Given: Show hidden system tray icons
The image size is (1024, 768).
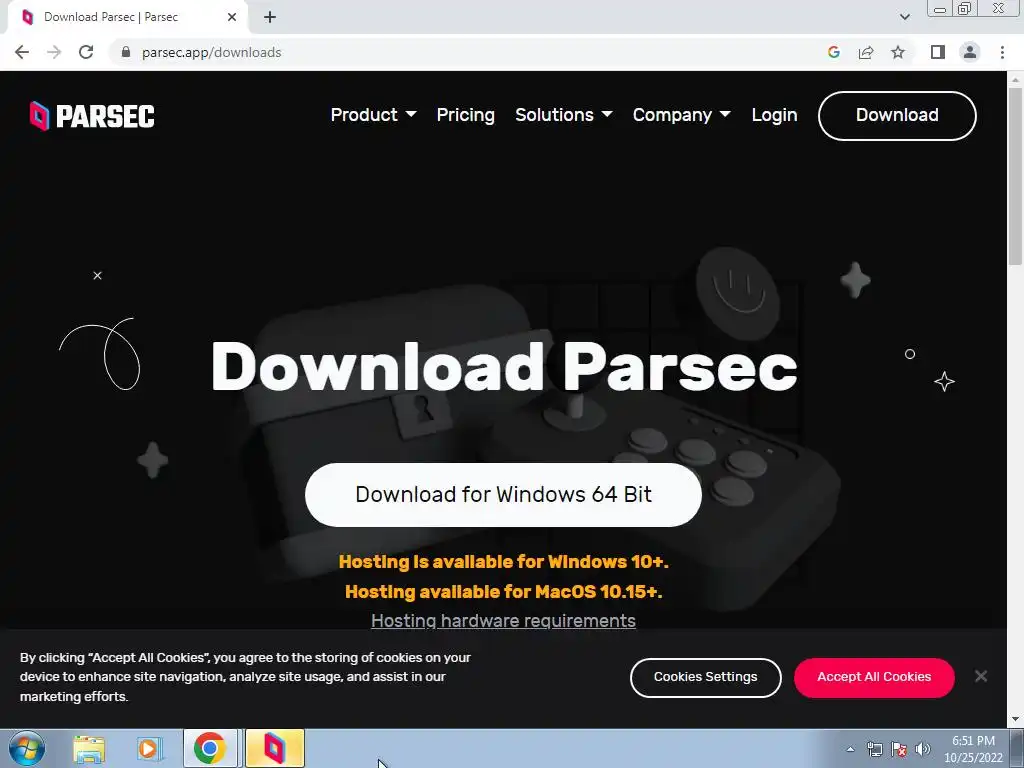Looking at the screenshot, I should [x=850, y=749].
